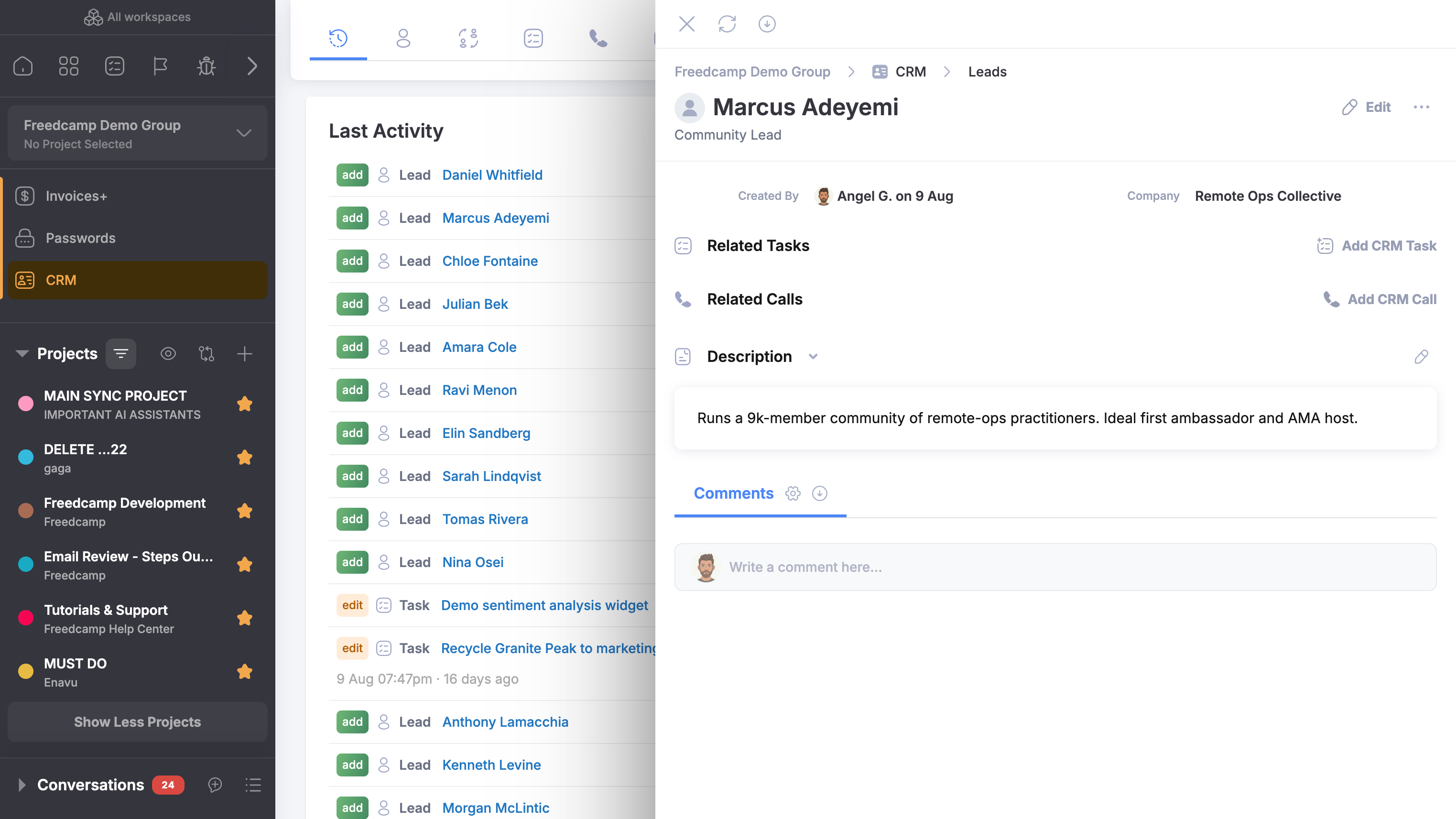Switch to the CRM tasks tab
This screenshot has width=1456, height=819.
pos(533,38)
